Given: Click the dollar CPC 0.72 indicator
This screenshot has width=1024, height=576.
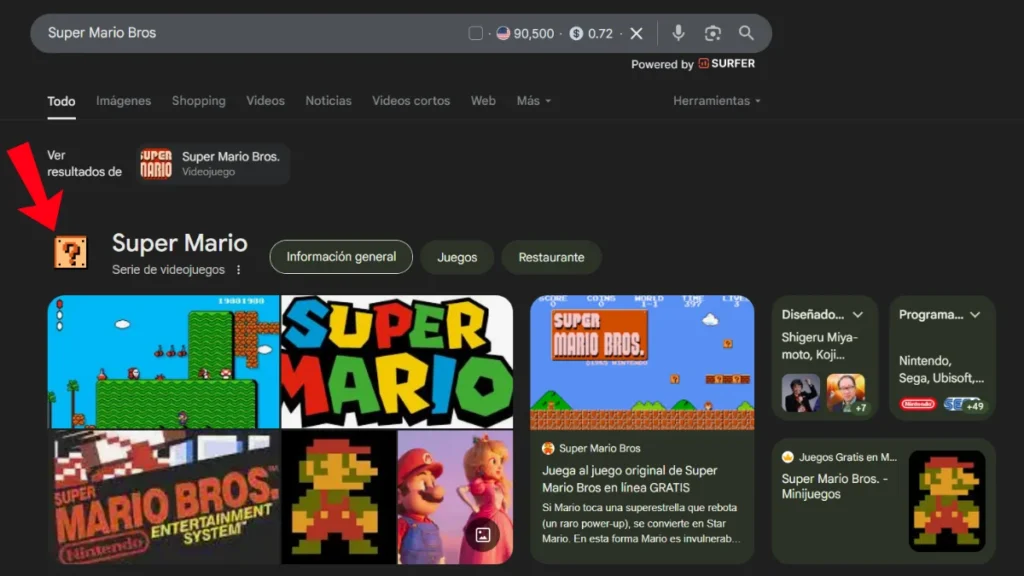Looking at the screenshot, I should coord(591,33).
